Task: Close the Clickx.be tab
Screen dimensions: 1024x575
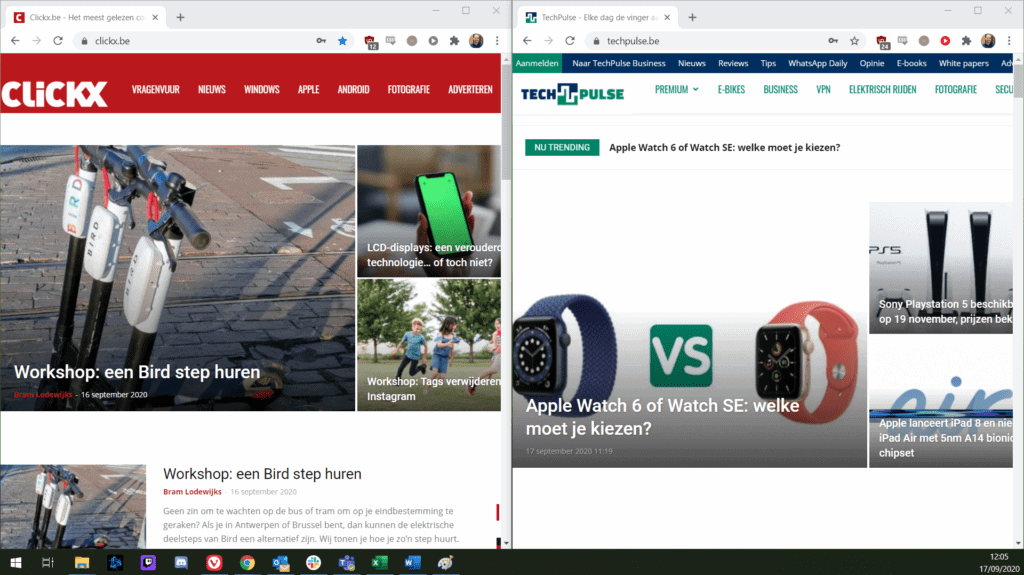Action: click(155, 18)
